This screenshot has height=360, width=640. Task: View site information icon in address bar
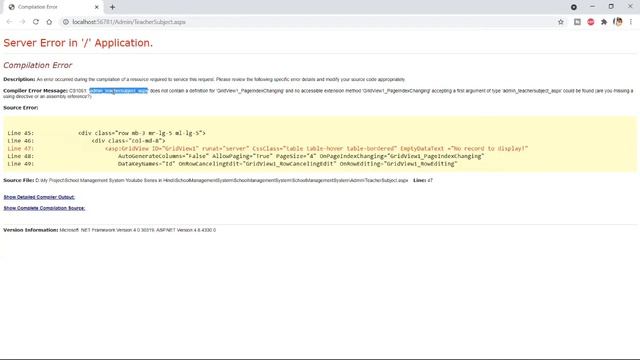65,22
